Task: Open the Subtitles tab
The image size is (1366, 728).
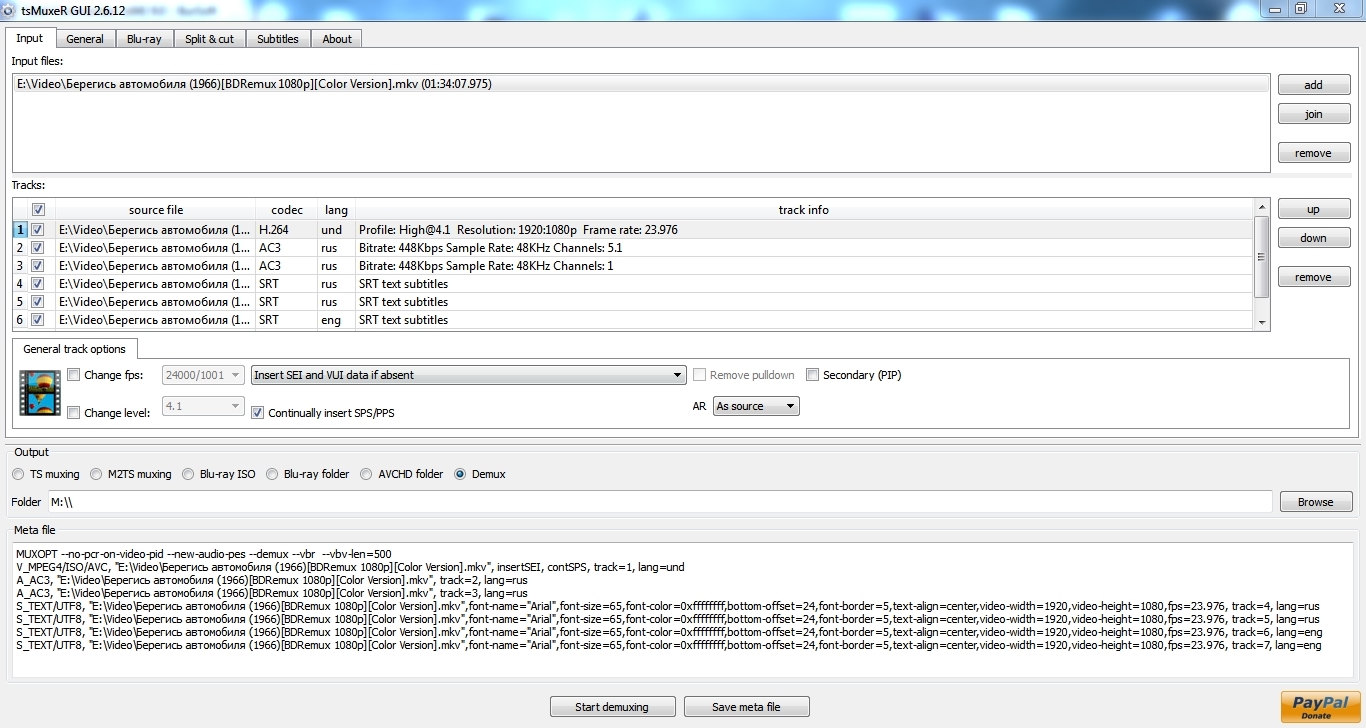Action: 277,39
